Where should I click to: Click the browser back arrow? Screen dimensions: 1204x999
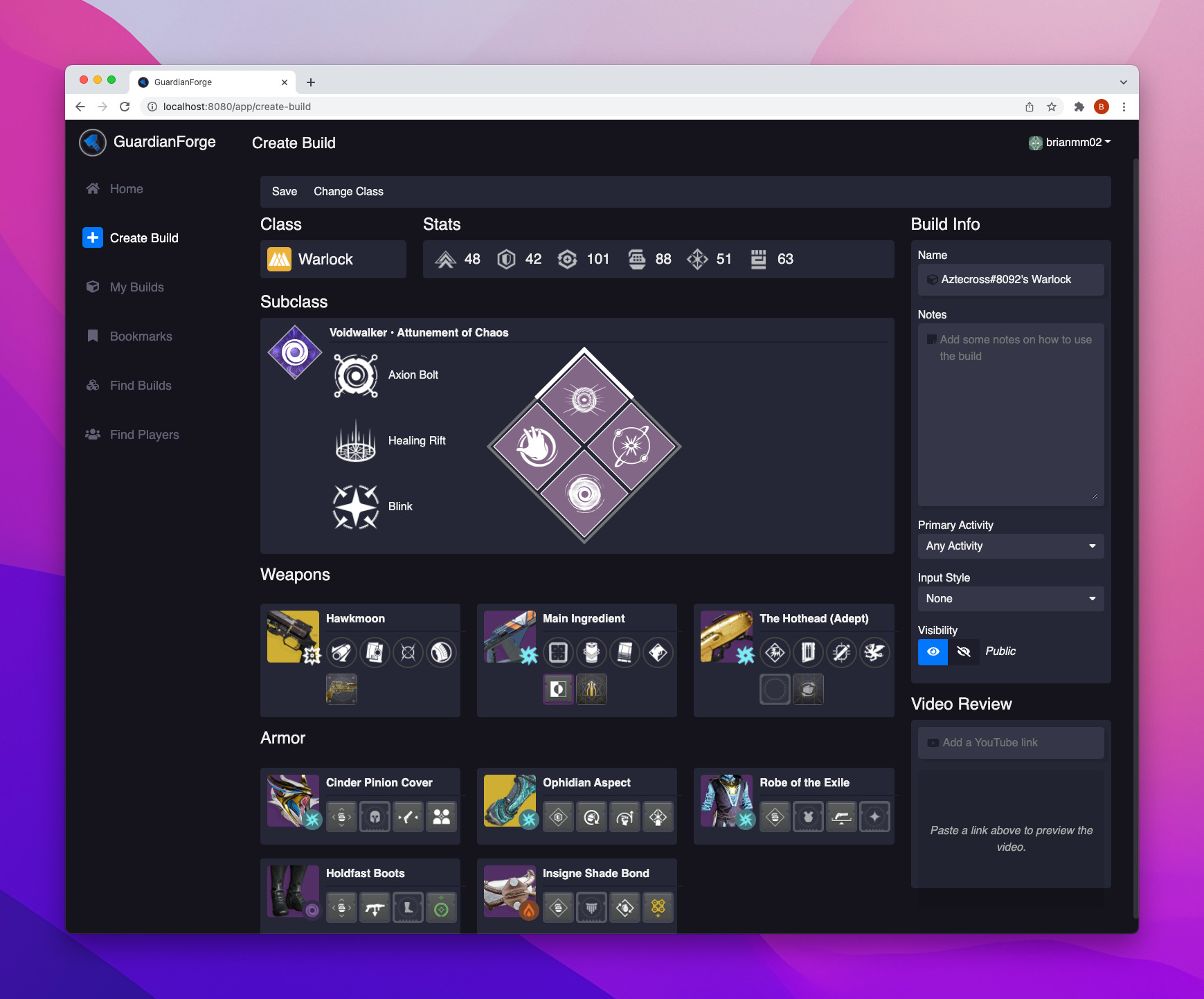point(80,107)
